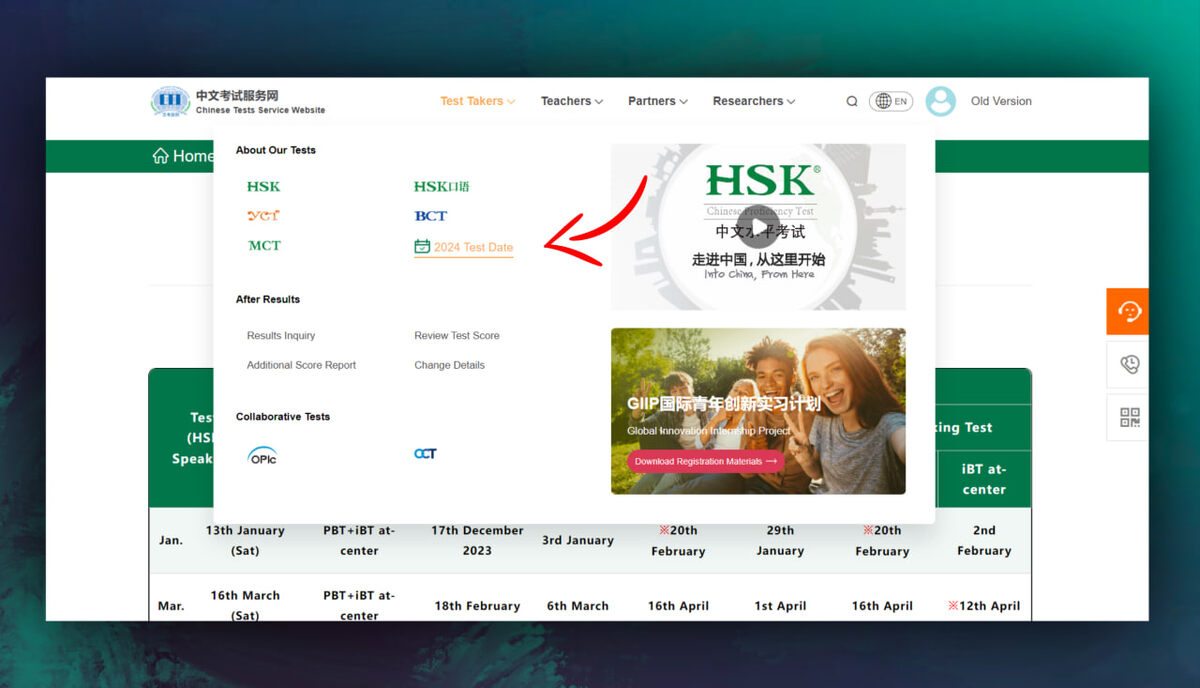
Task: Click the iBT at-center column header
Action: click(x=984, y=479)
